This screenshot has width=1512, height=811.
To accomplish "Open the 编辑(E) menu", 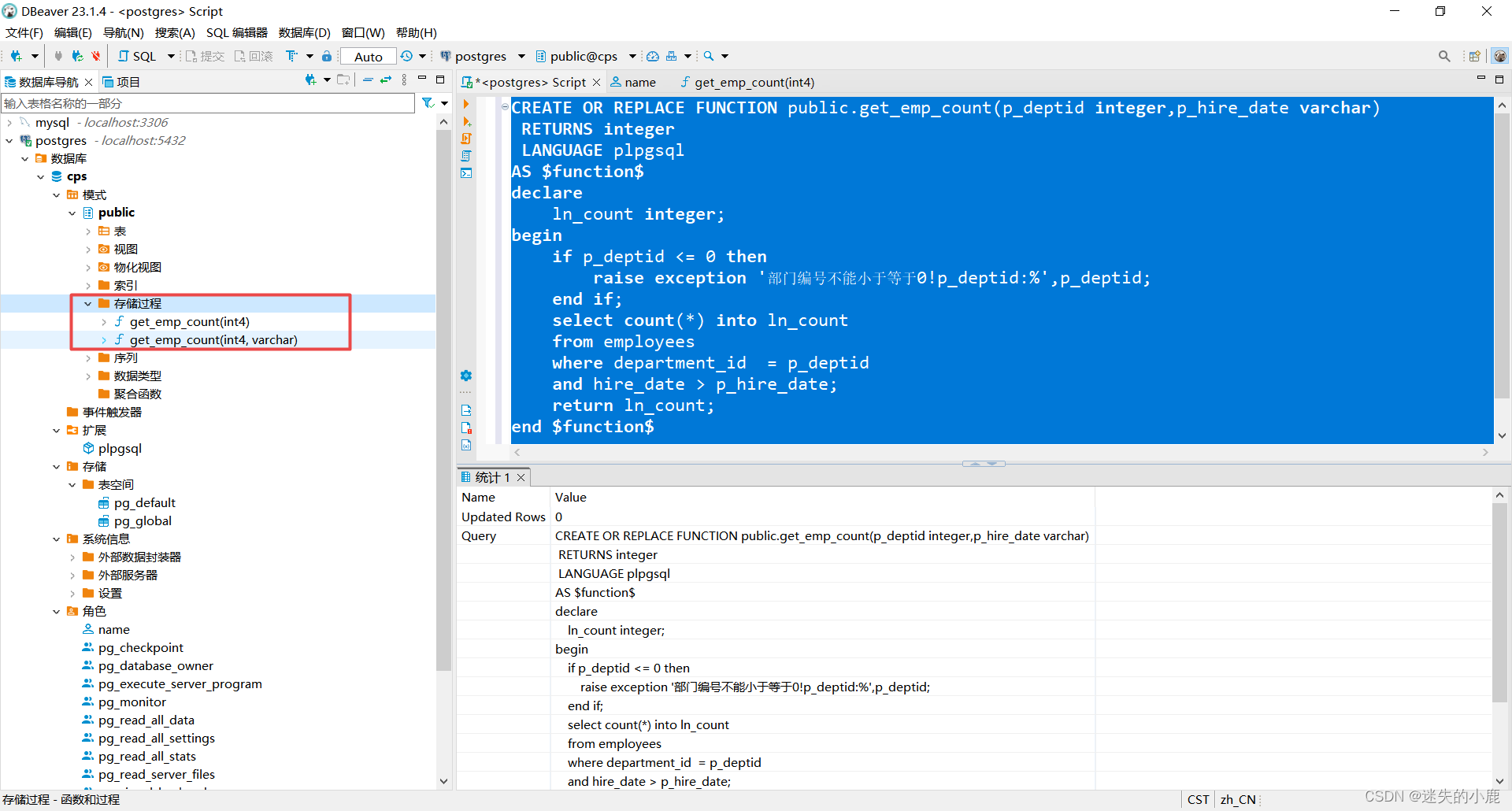I will pyautogui.click(x=73, y=32).
